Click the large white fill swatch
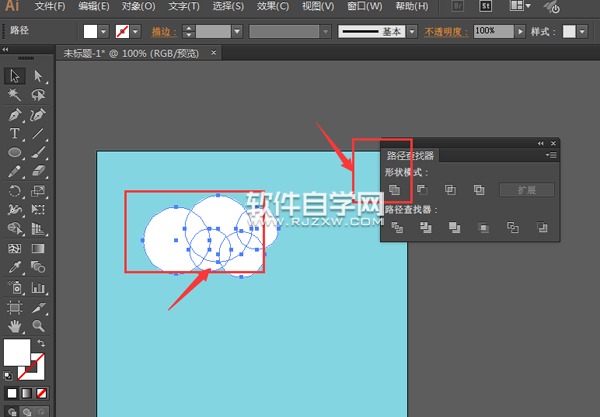Image resolution: width=600 pixels, height=417 pixels. click(17, 352)
